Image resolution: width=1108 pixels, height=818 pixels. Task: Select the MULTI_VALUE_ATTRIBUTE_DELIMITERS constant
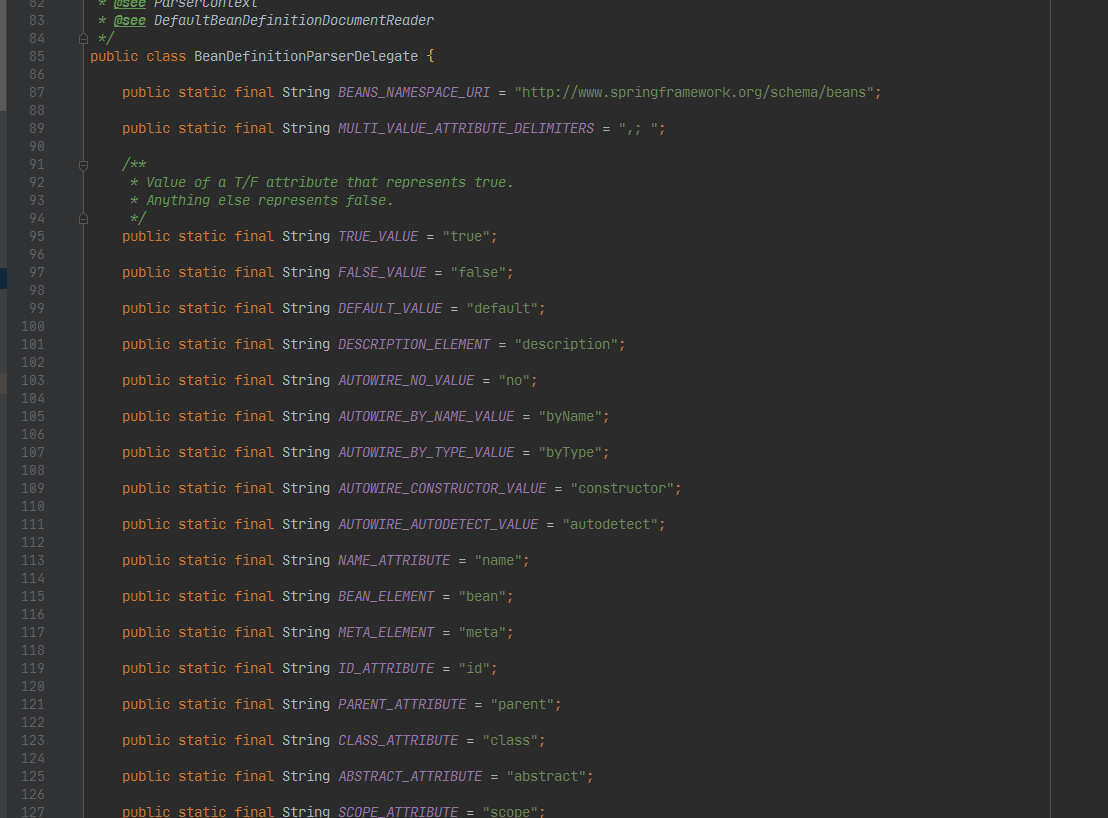coord(466,129)
